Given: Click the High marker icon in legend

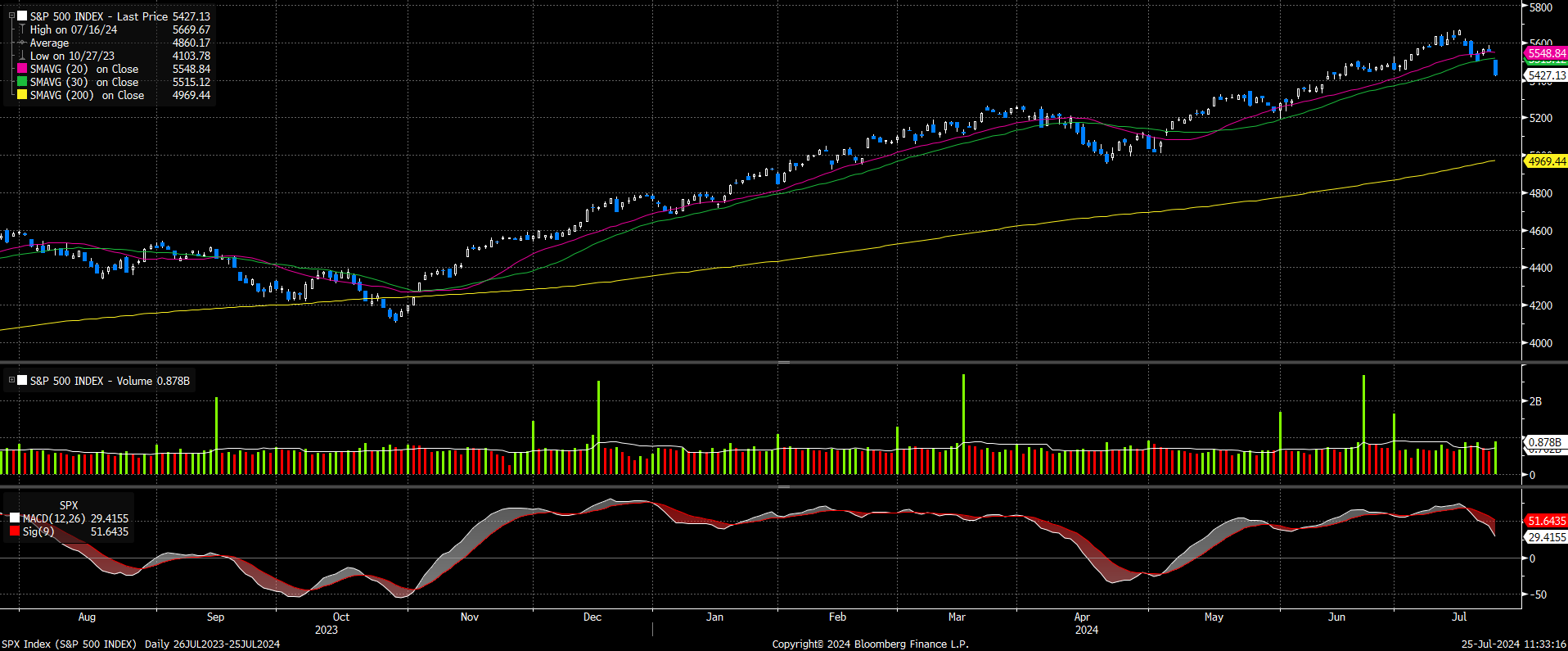Looking at the screenshot, I should click(22, 29).
